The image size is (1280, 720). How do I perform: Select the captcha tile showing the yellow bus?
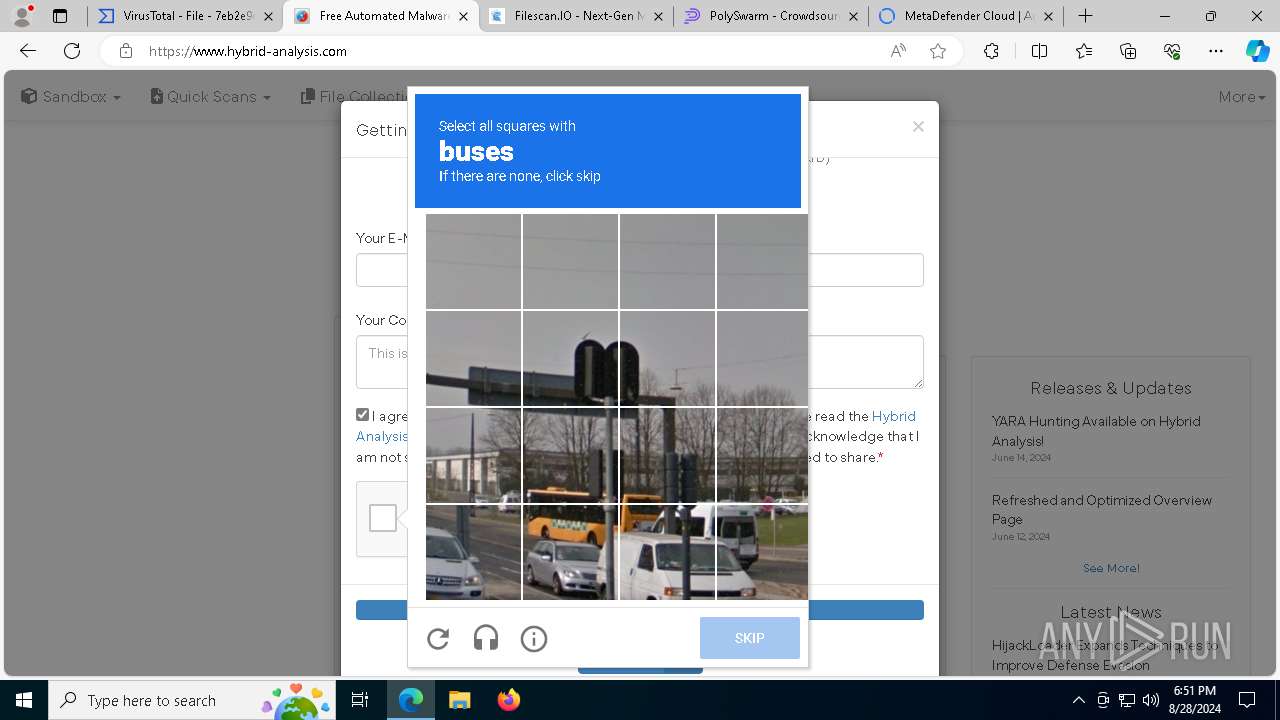pyautogui.click(x=570, y=552)
